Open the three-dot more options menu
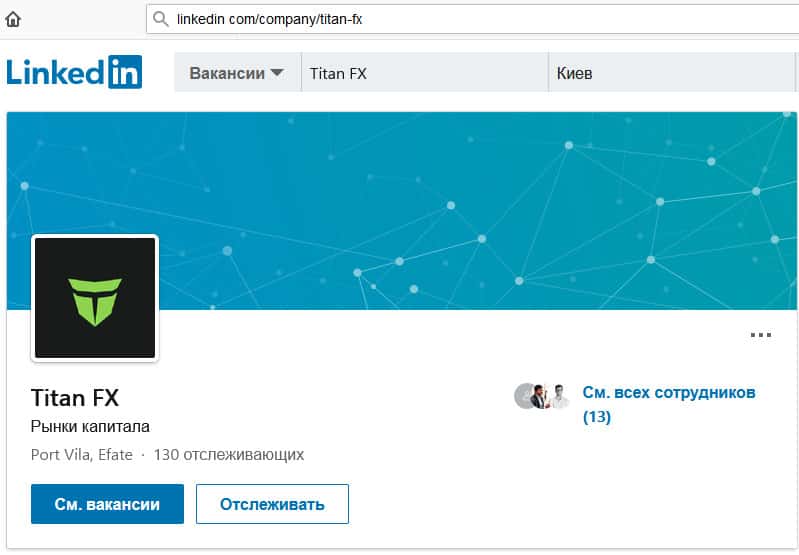Screen dimensions: 799x555 (x=760, y=335)
